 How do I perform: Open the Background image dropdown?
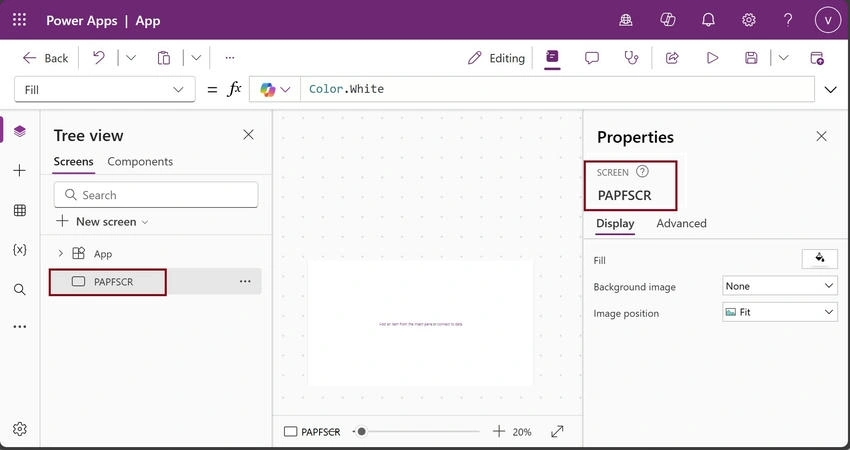780,286
